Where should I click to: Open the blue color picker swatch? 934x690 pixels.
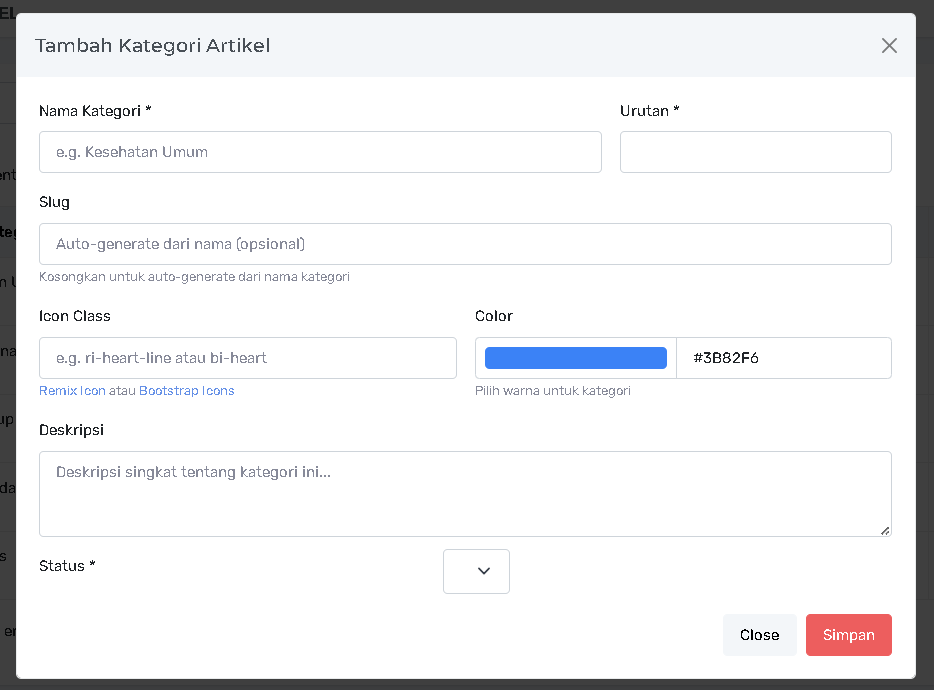coord(575,358)
